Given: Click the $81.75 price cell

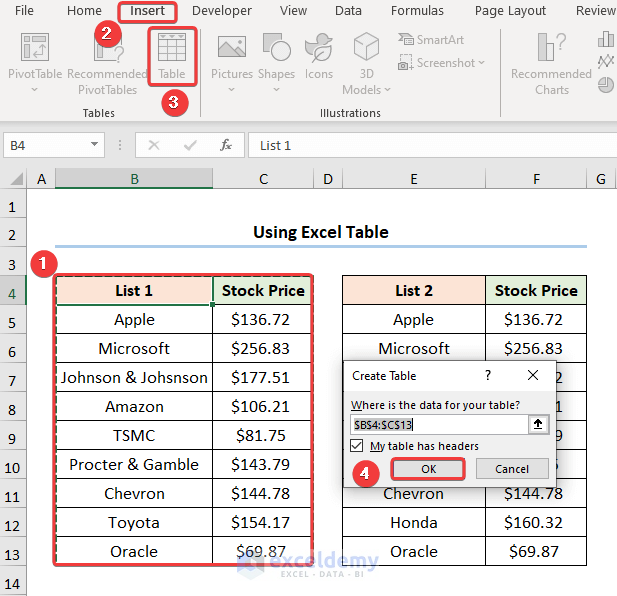Looking at the screenshot, I should click(x=261, y=435).
